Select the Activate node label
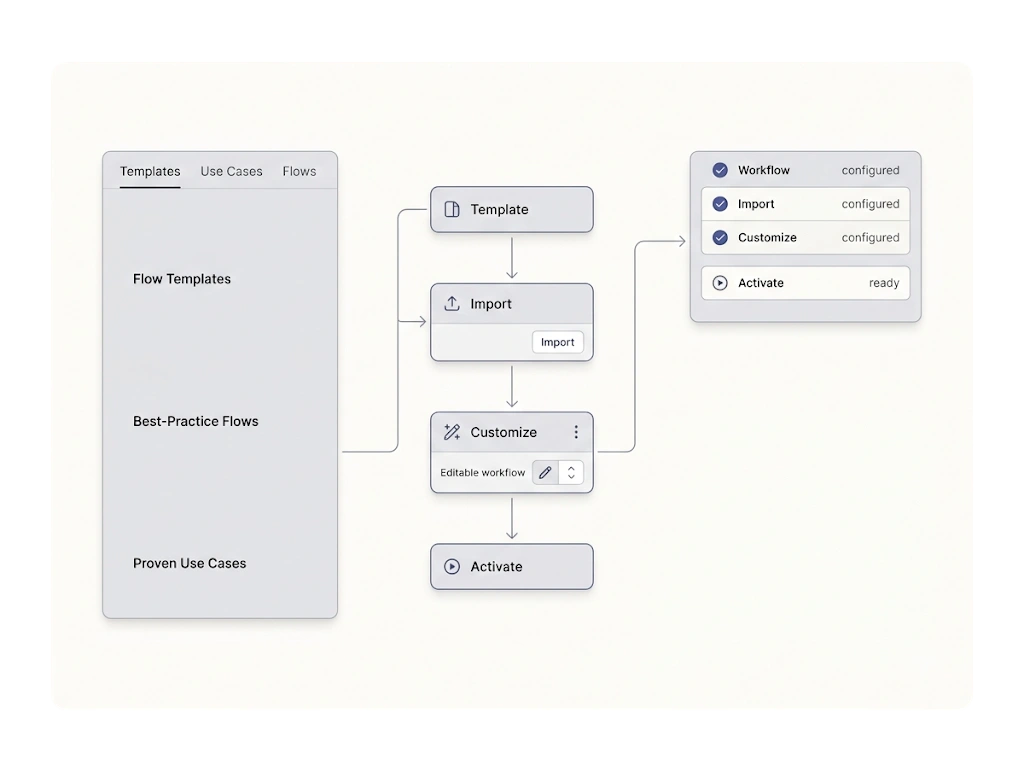The image size is (1024, 765). point(496,567)
